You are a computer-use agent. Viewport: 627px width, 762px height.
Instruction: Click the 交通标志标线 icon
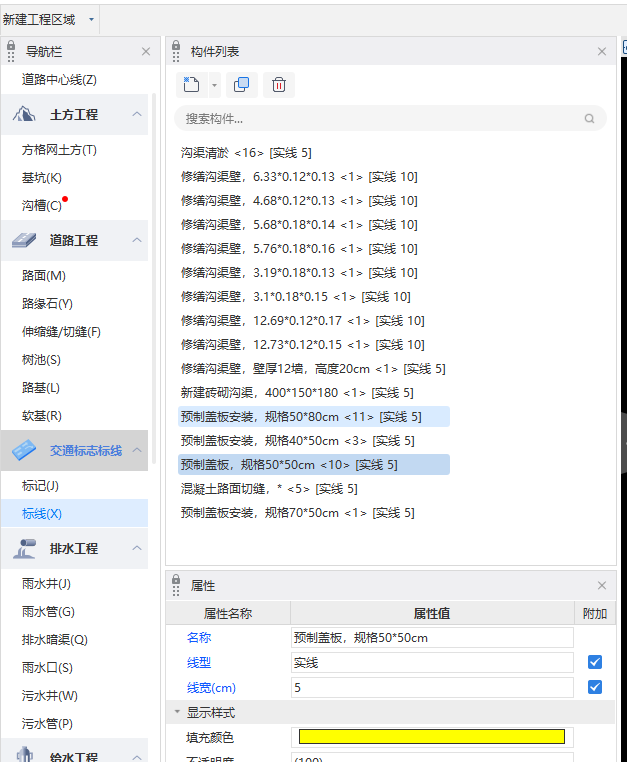24,450
